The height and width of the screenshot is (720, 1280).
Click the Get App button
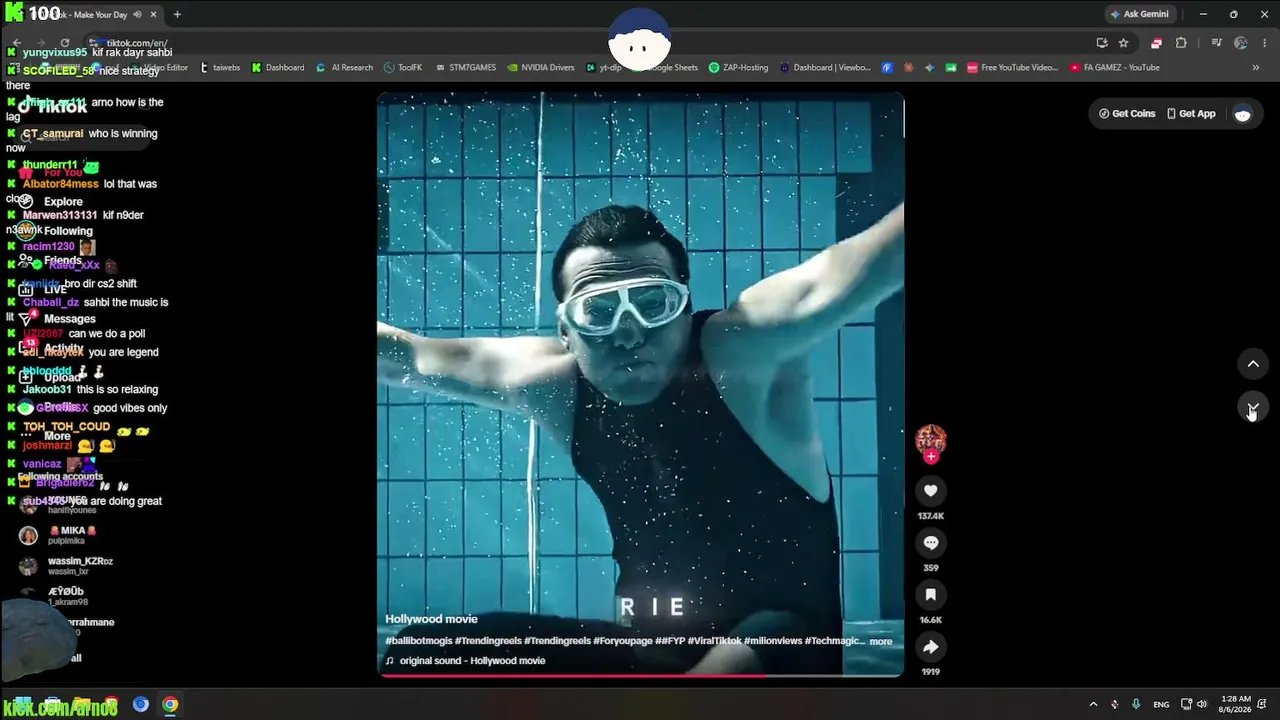click(1191, 114)
